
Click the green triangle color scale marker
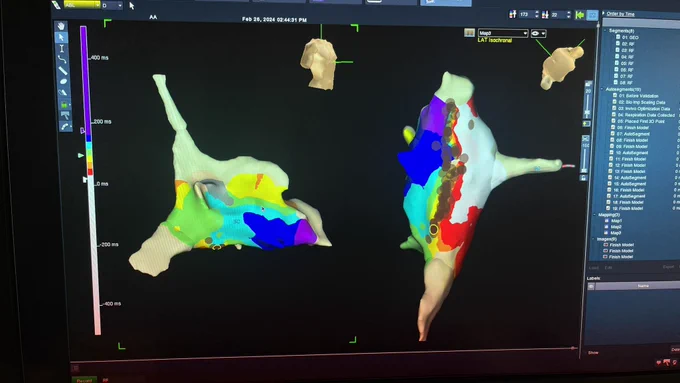click(x=81, y=155)
